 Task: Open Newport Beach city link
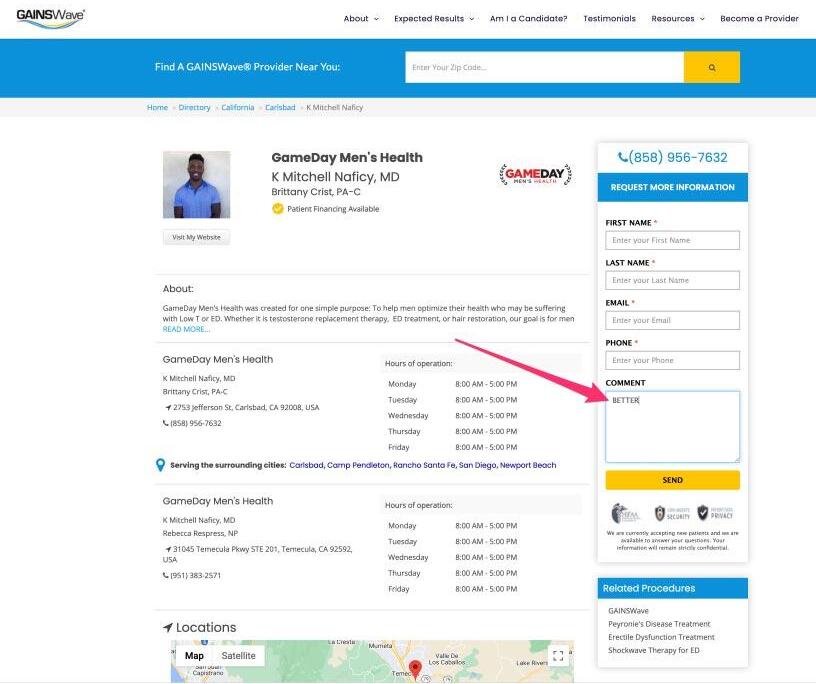pyautogui.click(x=528, y=465)
